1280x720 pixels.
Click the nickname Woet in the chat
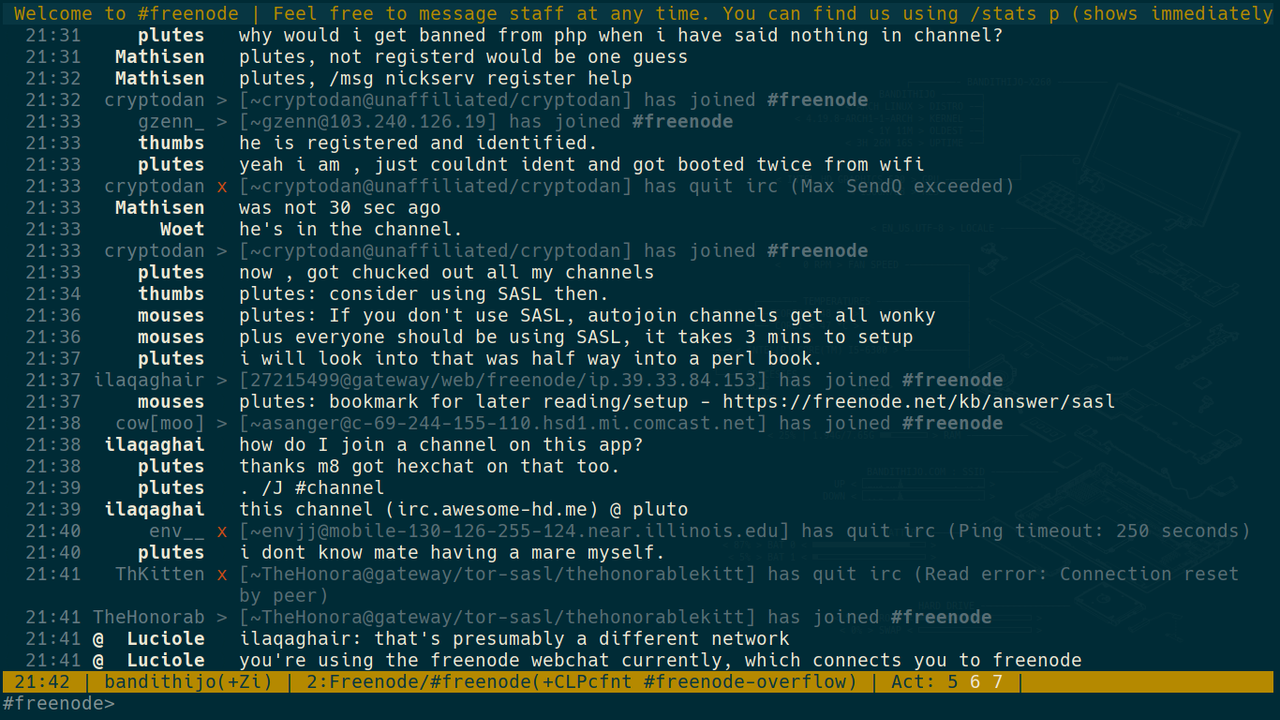click(182, 229)
